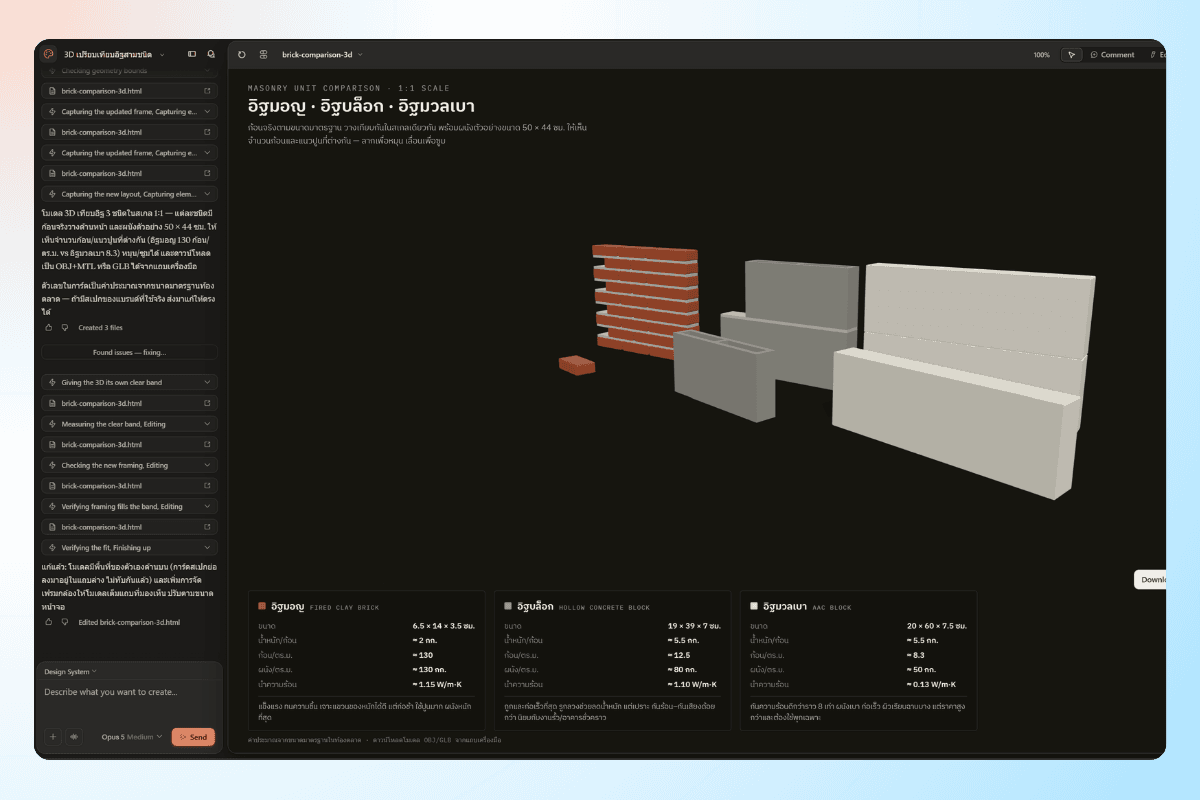Click thumbs up beside Created 3 files
Screen dimensions: 1200x800
click(49, 327)
